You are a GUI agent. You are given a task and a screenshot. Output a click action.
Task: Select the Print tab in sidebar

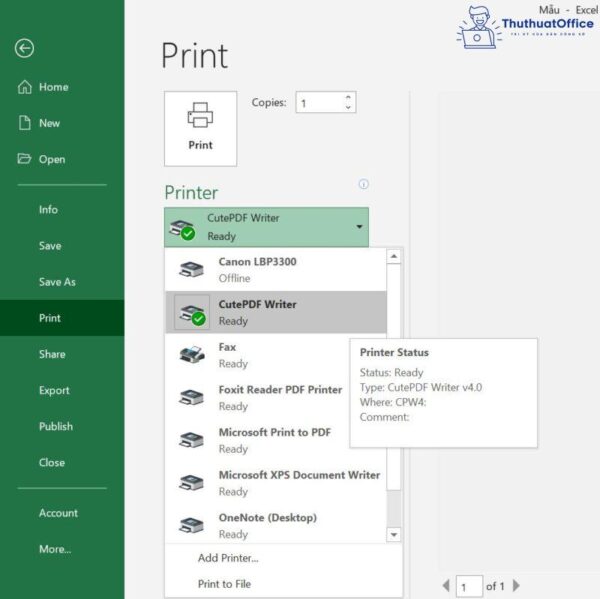[x=62, y=318]
